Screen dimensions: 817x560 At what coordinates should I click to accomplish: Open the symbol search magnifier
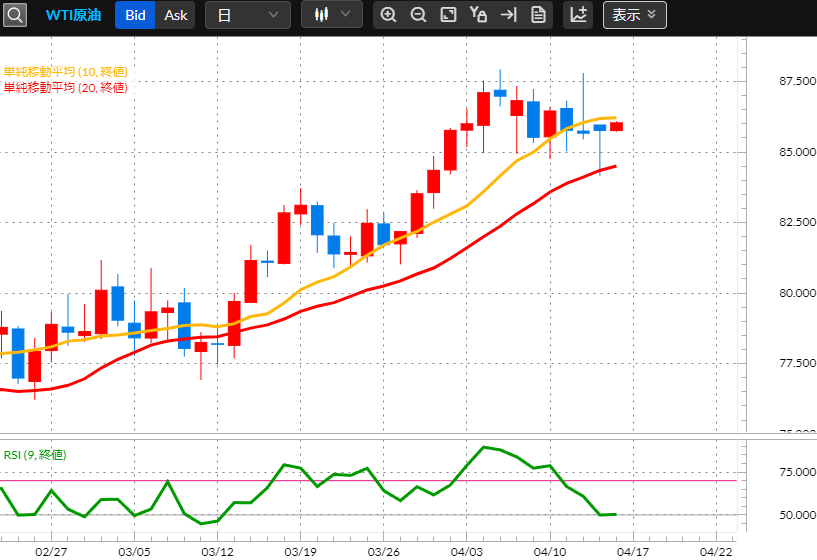(x=15, y=15)
